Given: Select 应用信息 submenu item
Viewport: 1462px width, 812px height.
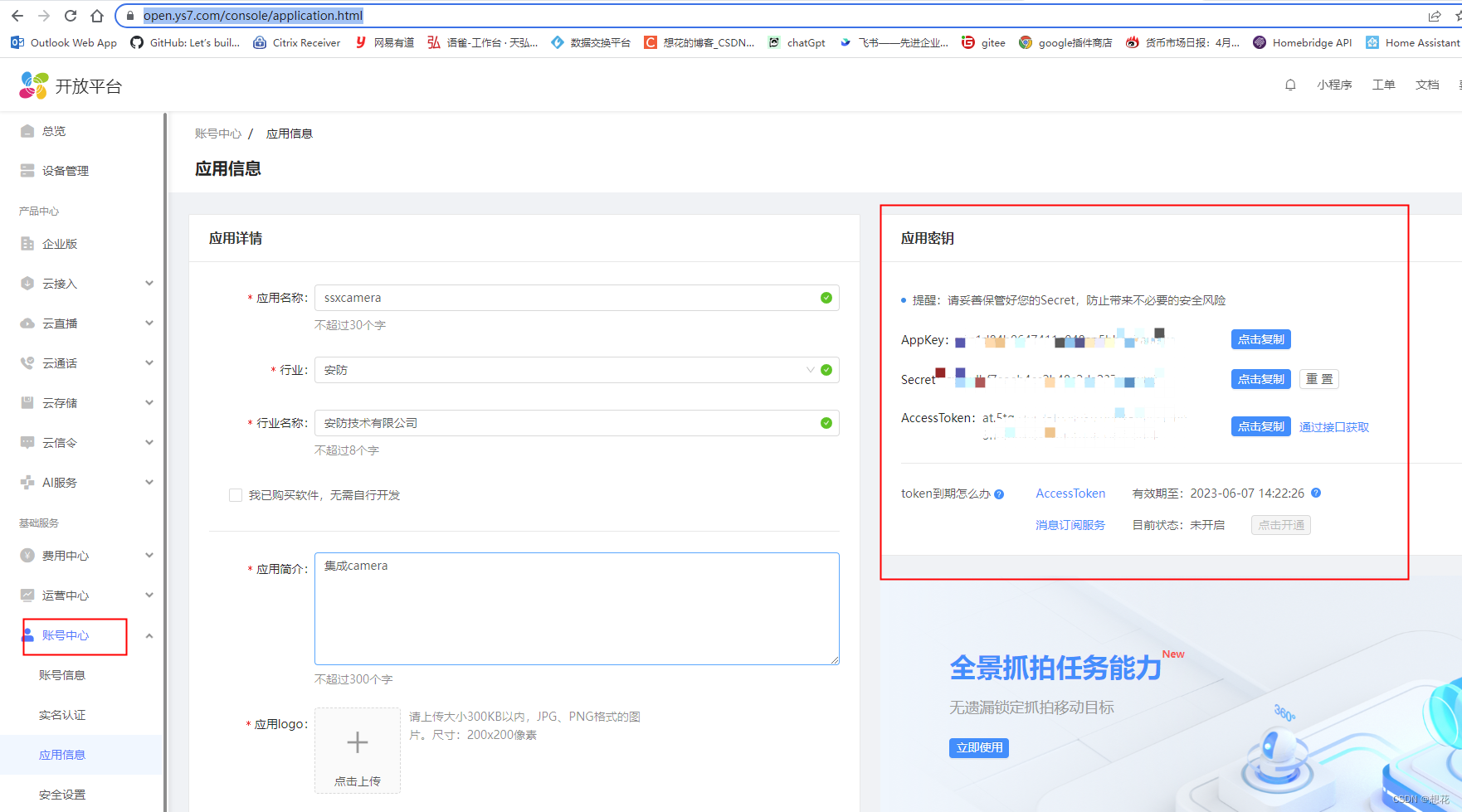Looking at the screenshot, I should click(x=62, y=755).
